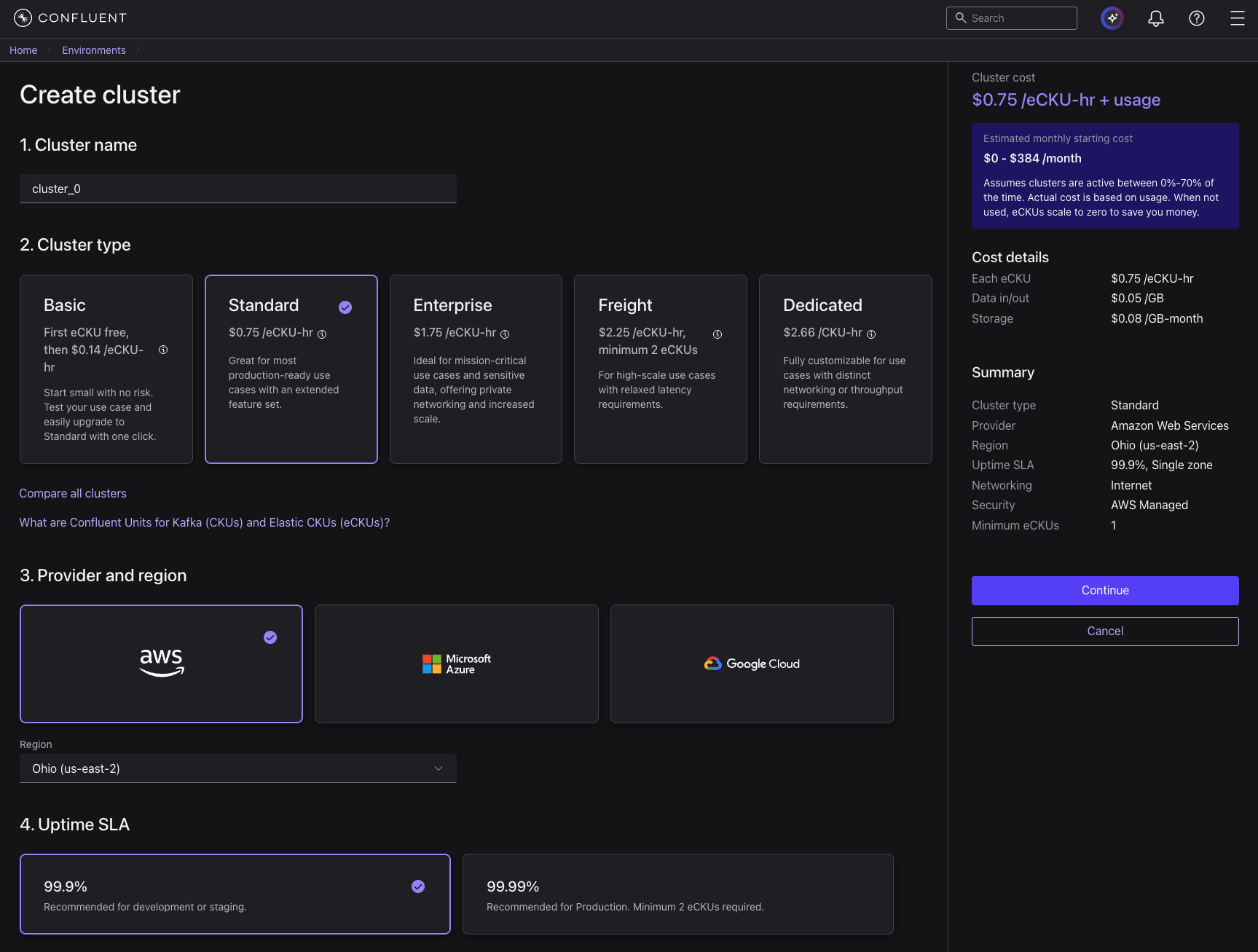The height and width of the screenshot is (952, 1258).
Task: Show info for Basic eCKU pricing
Action: pyautogui.click(x=163, y=350)
